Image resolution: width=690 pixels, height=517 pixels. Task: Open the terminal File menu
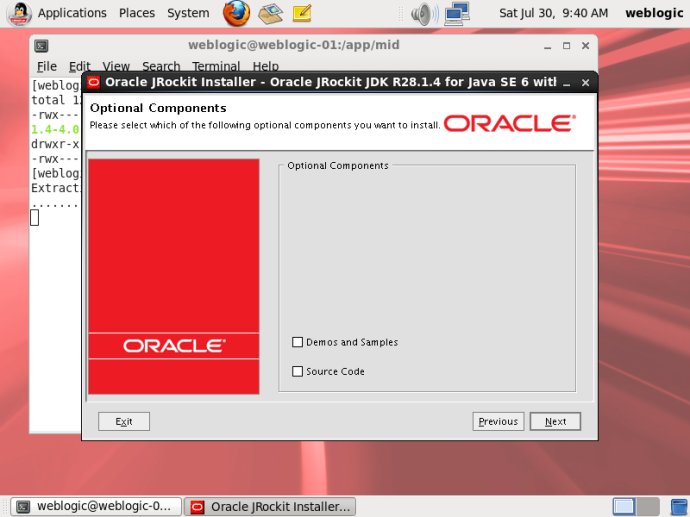(47, 66)
